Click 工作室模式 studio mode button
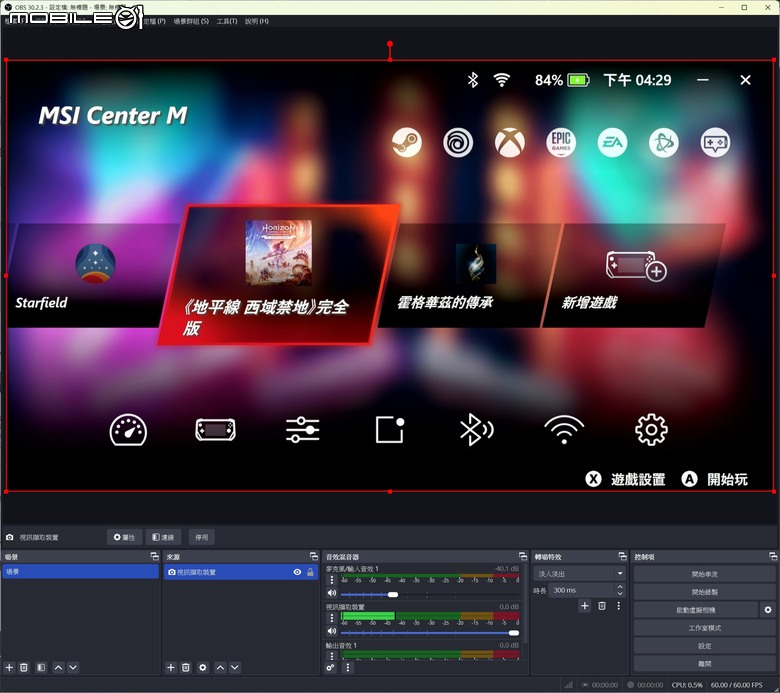The height and width of the screenshot is (693, 780). coord(704,628)
